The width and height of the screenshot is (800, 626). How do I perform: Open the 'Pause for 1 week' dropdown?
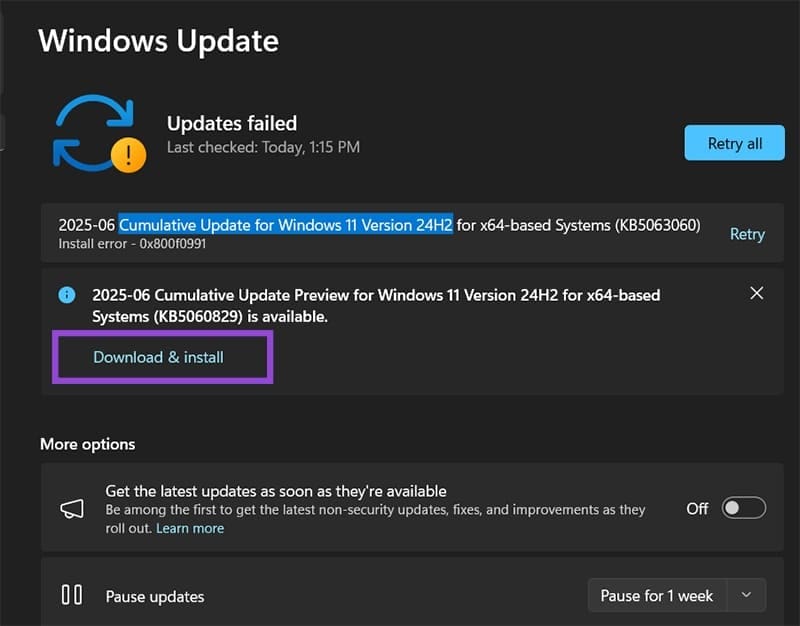click(x=657, y=595)
